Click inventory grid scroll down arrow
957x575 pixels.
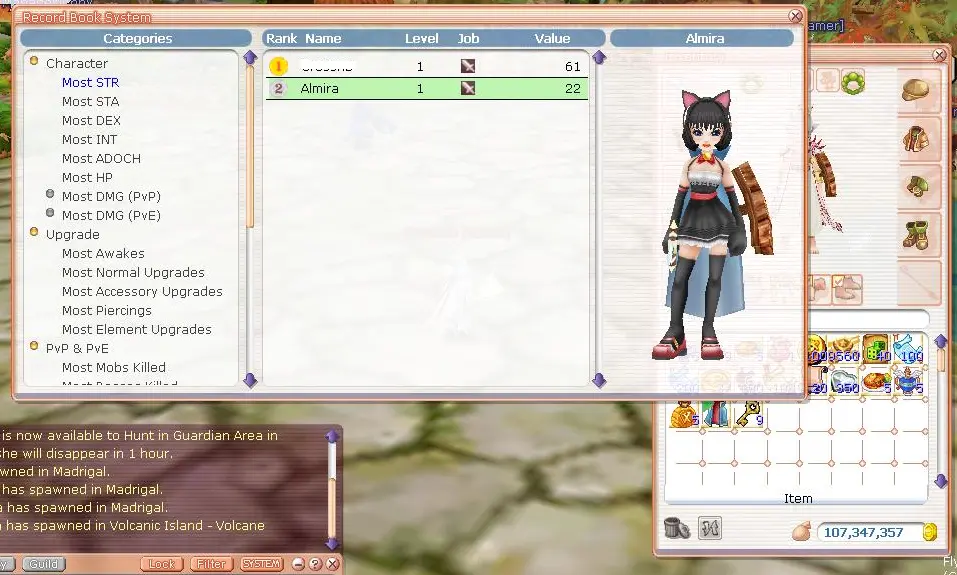click(941, 481)
